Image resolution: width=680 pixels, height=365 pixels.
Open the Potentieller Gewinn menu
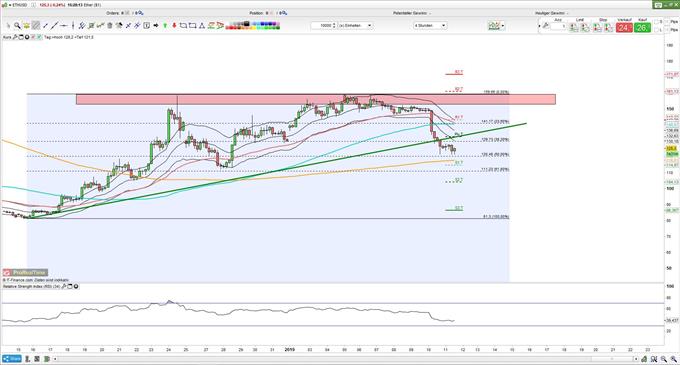pyautogui.click(x=412, y=13)
